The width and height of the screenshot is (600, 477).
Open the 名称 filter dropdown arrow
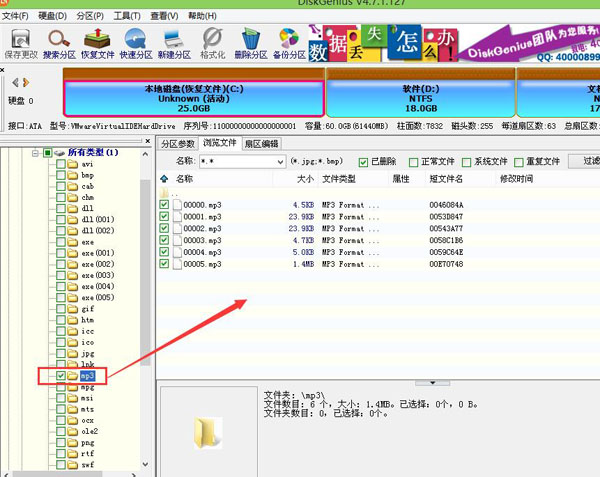click(x=280, y=162)
